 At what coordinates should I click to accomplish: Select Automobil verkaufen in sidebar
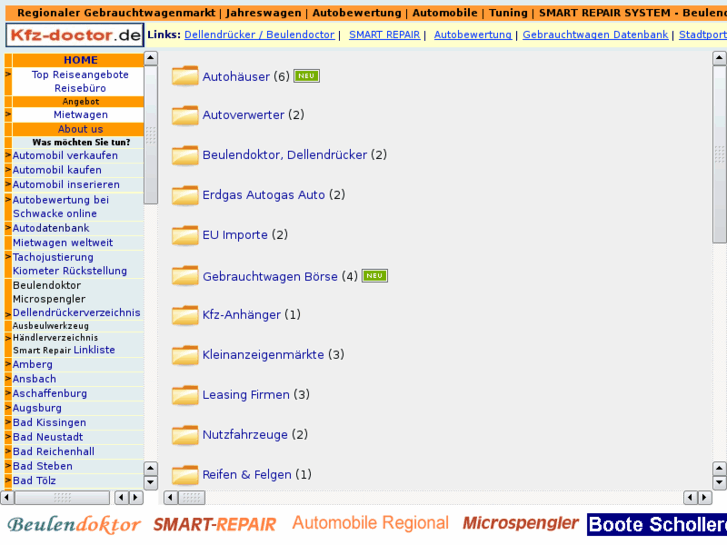(65, 155)
